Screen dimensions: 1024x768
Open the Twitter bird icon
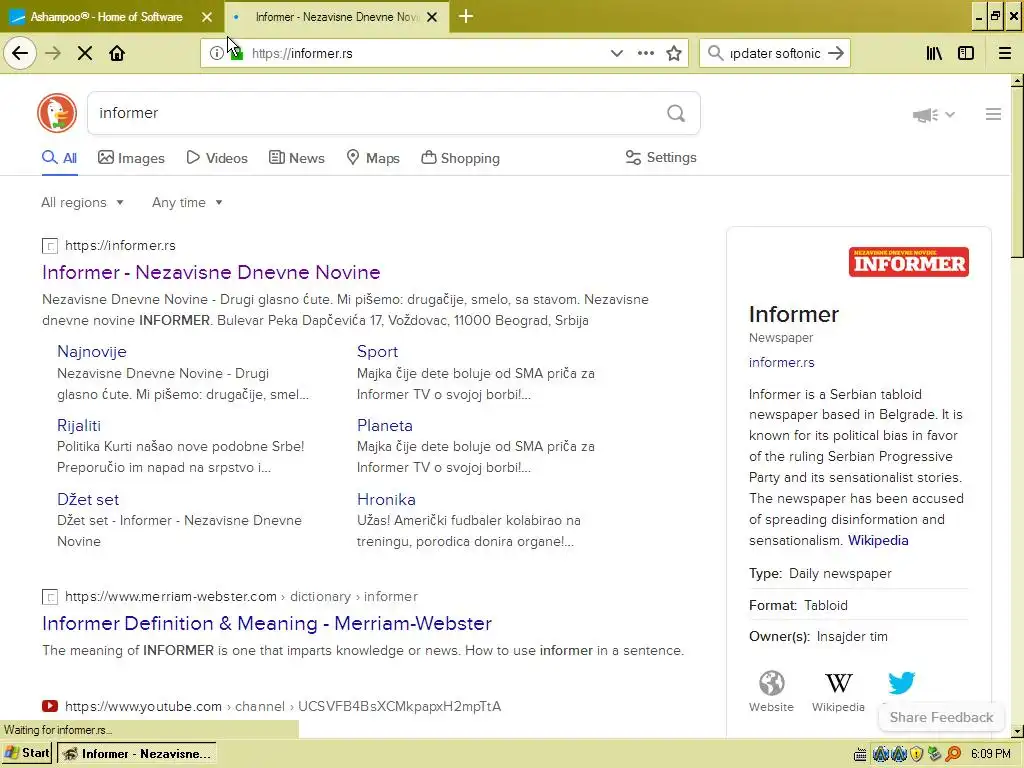[901, 683]
